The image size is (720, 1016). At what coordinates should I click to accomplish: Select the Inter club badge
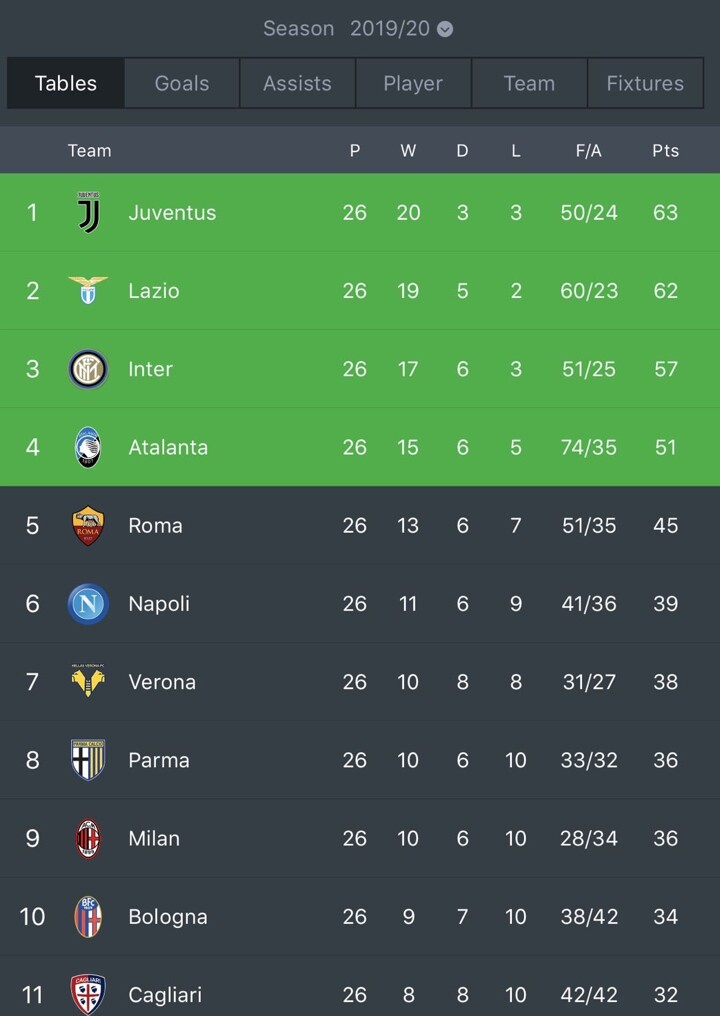point(88,369)
